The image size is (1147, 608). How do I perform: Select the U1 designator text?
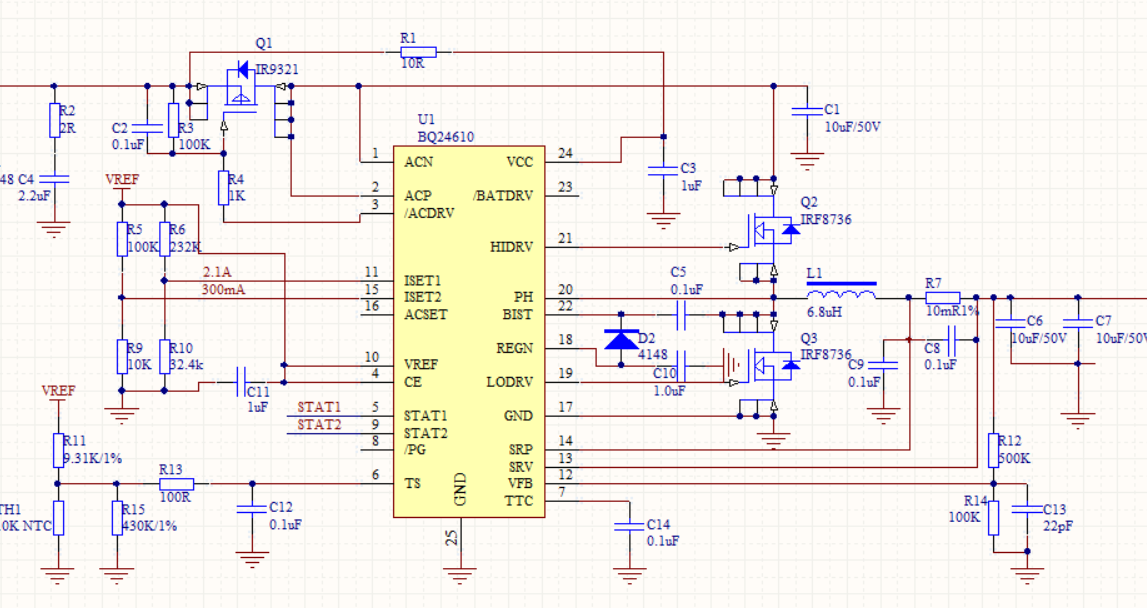pyautogui.click(x=426, y=119)
